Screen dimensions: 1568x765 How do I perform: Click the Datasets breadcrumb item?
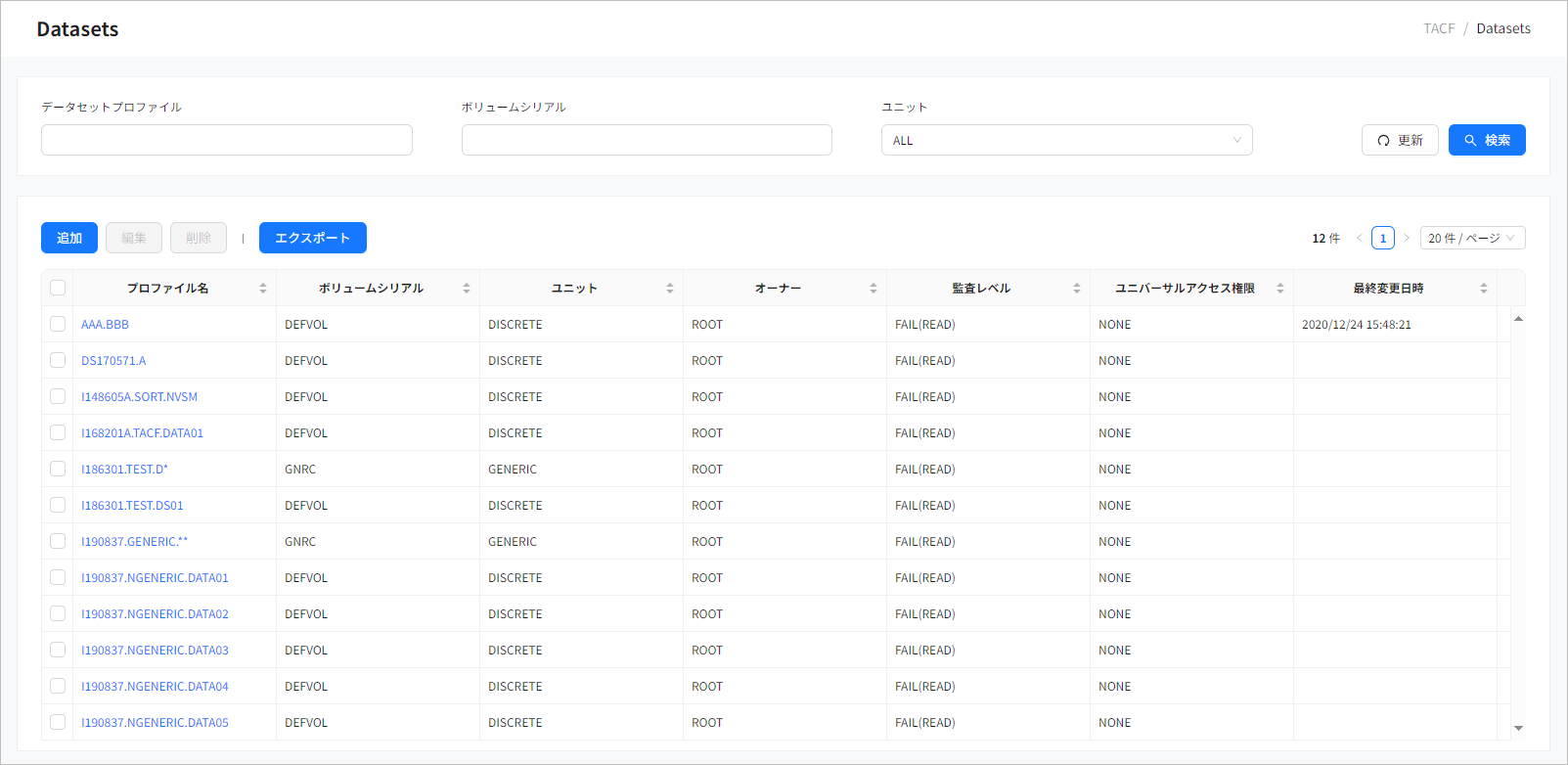pyautogui.click(x=1503, y=28)
